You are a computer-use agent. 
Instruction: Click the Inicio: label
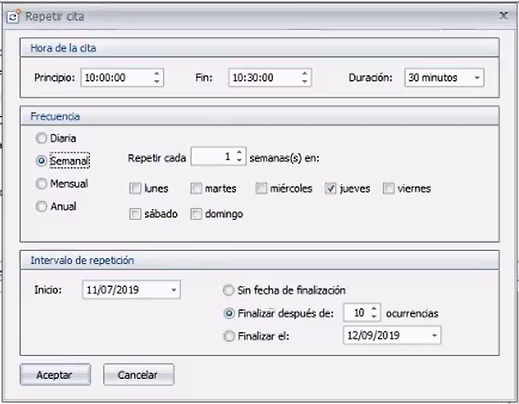click(48, 290)
